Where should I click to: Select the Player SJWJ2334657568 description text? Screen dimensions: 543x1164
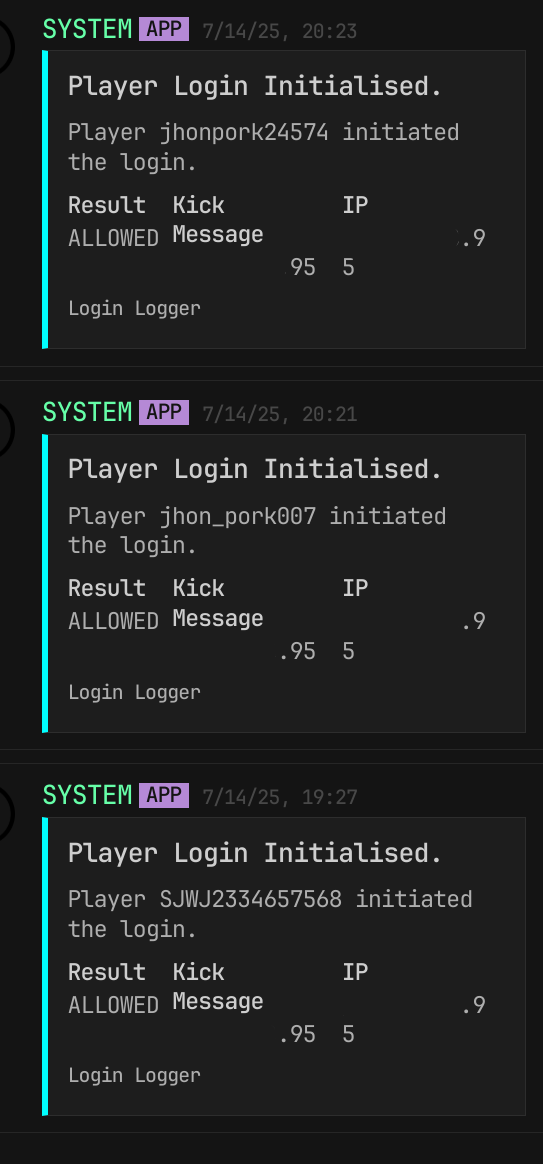(x=270, y=914)
